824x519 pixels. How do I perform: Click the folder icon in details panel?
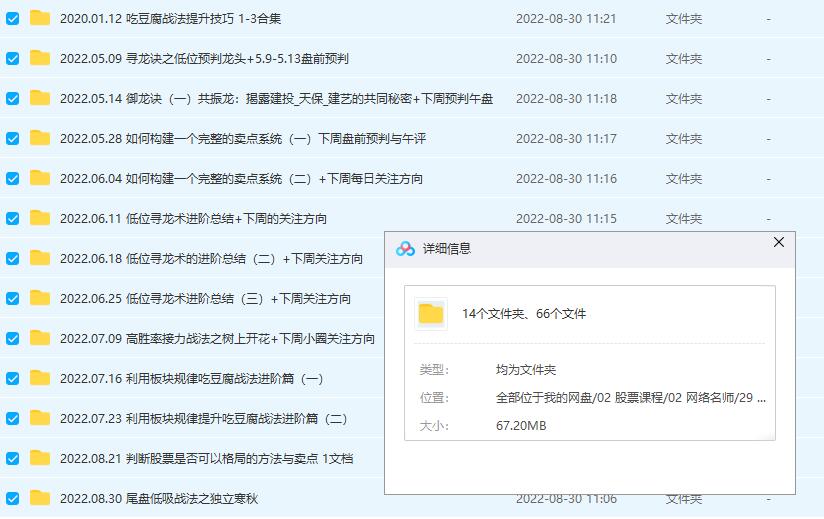coord(431,314)
